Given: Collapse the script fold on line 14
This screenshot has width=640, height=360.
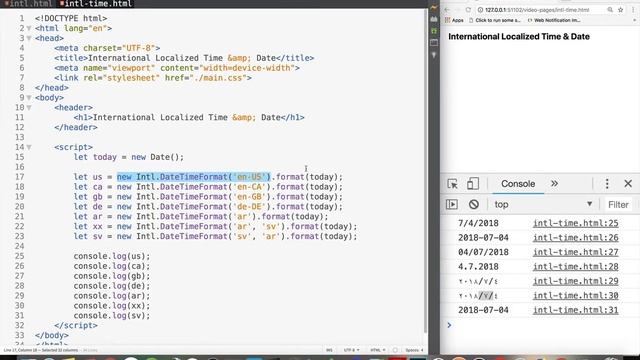Looking at the screenshot, I should (29, 147).
